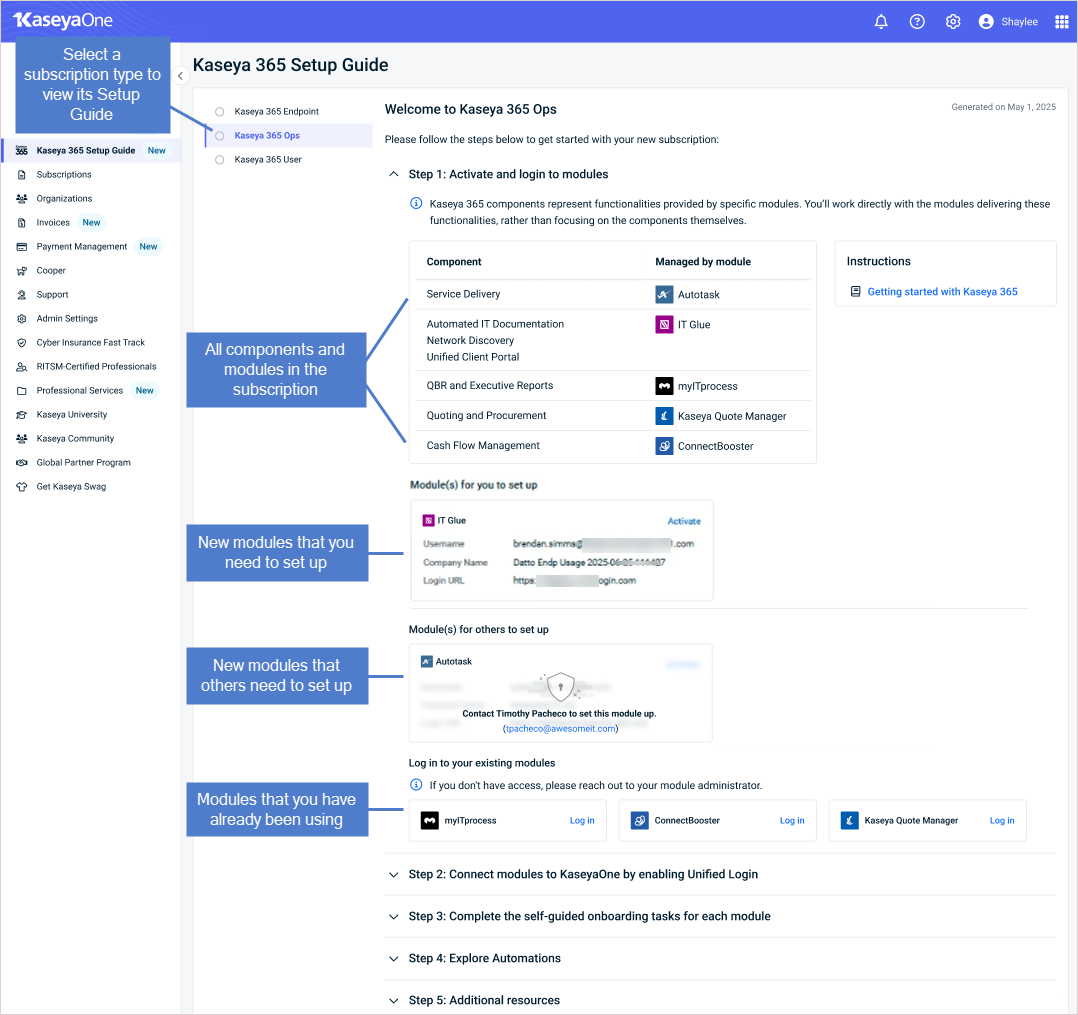Open the notifications bell icon

[x=881, y=22]
